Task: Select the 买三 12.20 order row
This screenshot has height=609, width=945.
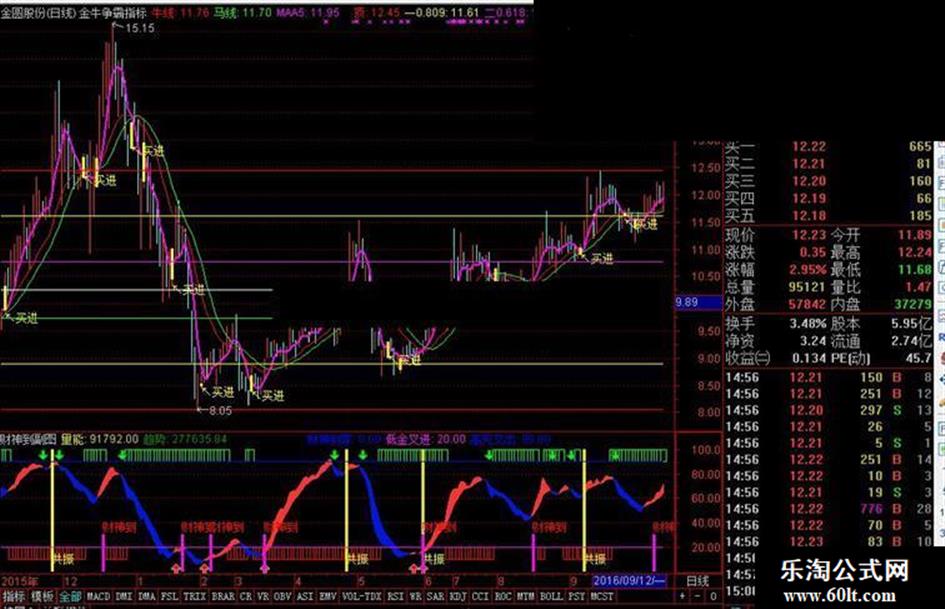Action: click(x=828, y=181)
